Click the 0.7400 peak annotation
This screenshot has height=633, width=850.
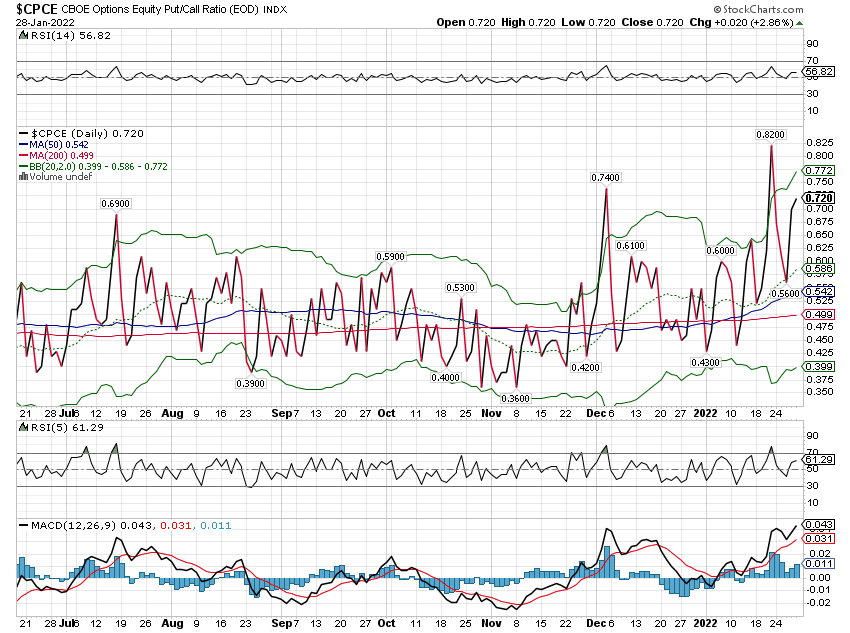[x=606, y=177]
